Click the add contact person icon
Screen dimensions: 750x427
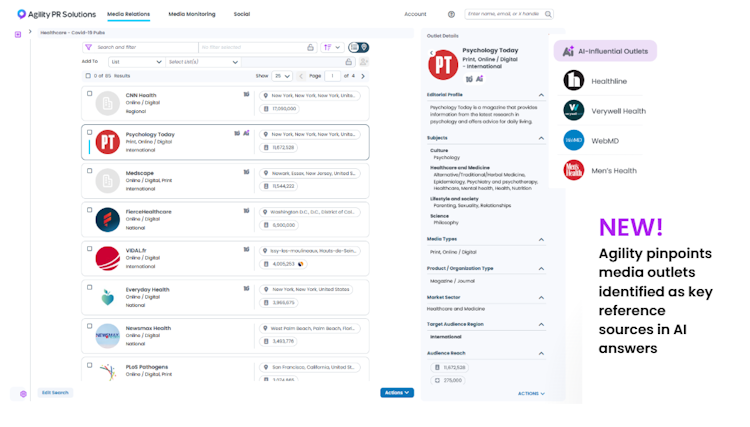tap(364, 62)
